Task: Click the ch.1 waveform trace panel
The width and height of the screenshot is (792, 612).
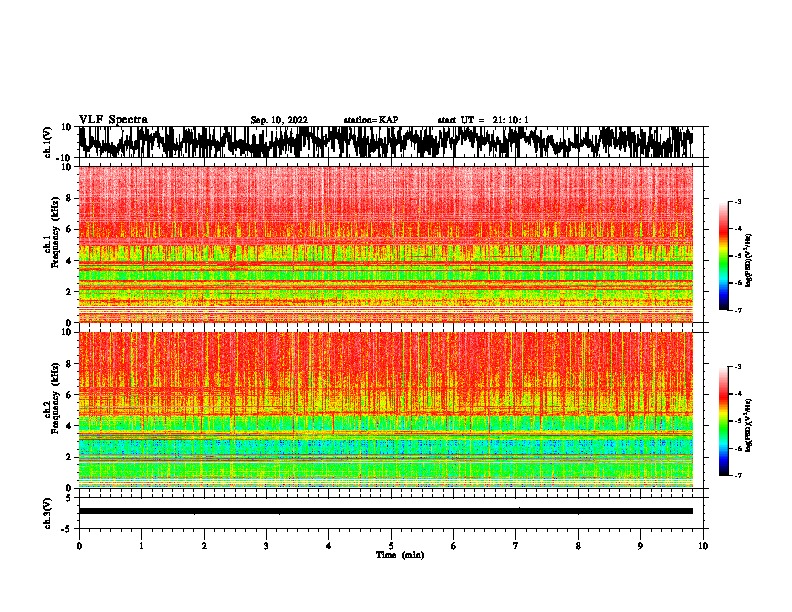Action: click(x=390, y=142)
